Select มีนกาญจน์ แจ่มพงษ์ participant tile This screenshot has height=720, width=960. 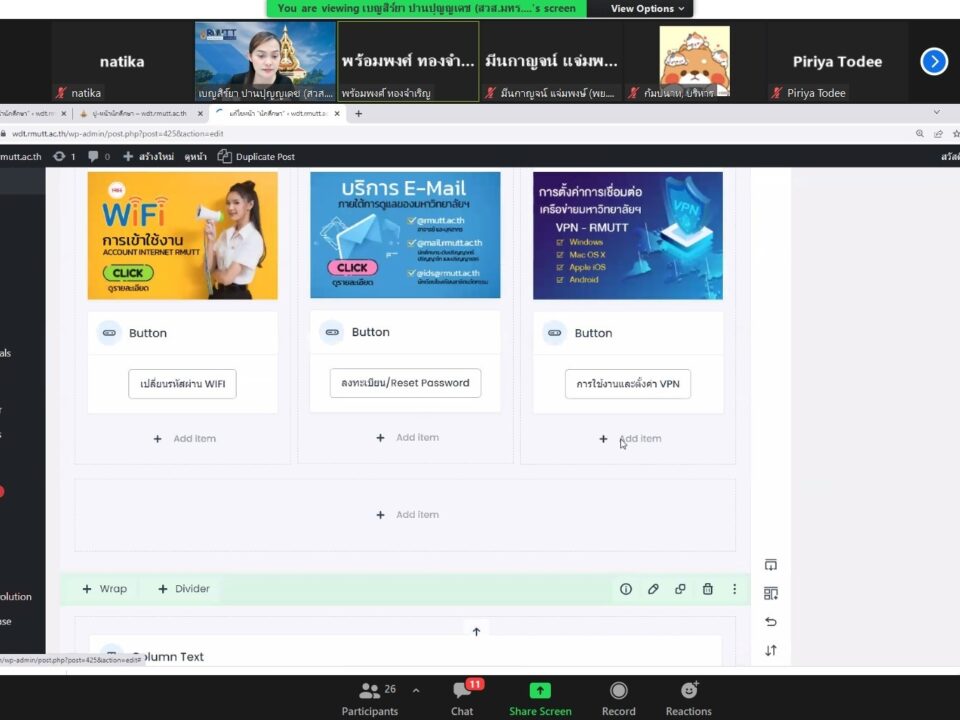(x=551, y=61)
